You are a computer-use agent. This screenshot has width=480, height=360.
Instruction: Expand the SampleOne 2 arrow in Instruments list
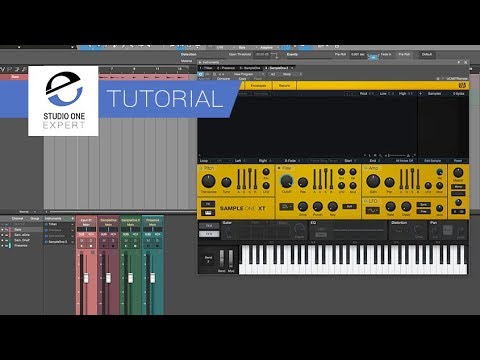(72, 242)
